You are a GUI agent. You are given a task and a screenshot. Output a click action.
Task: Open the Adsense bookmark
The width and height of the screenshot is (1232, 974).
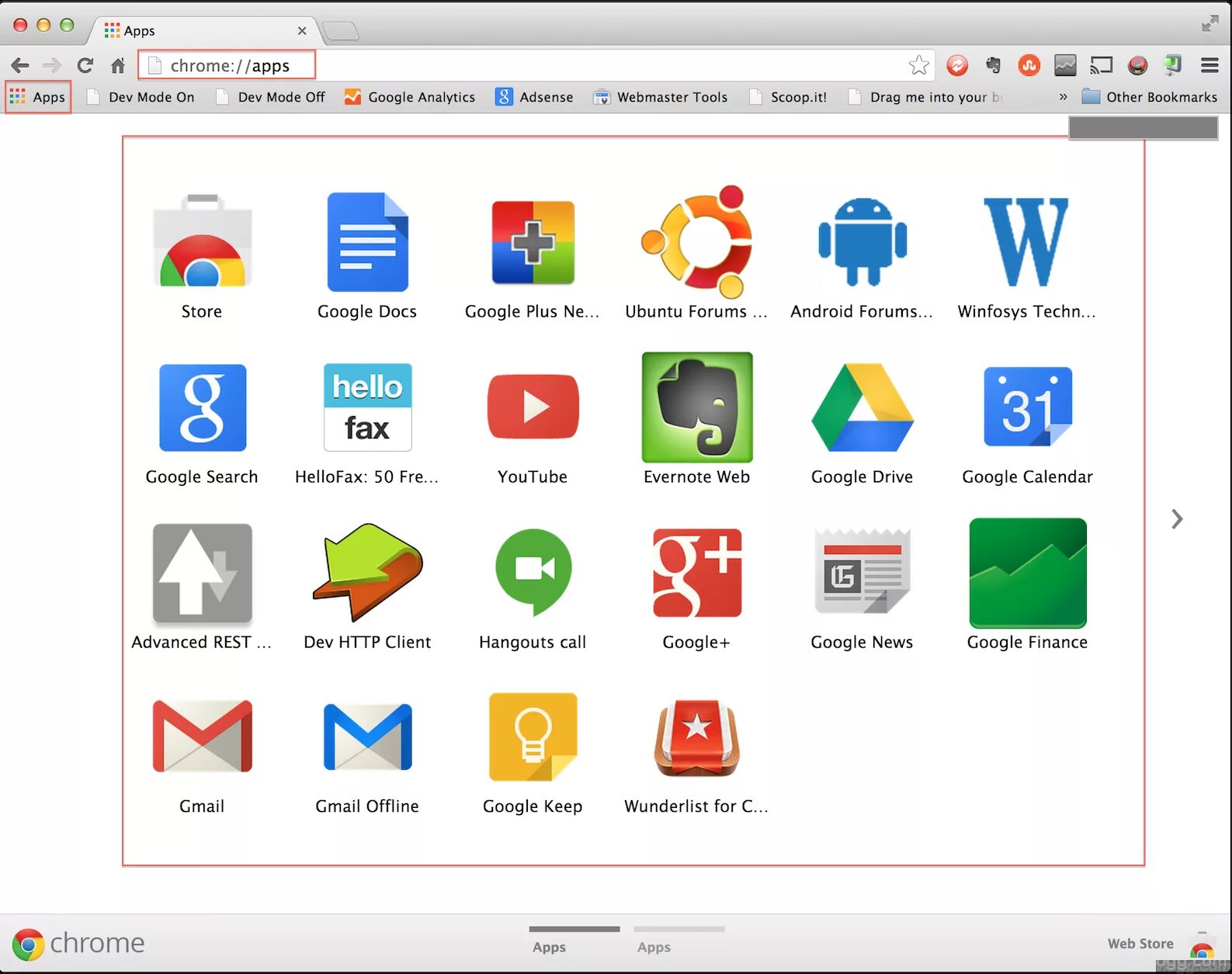click(x=534, y=97)
